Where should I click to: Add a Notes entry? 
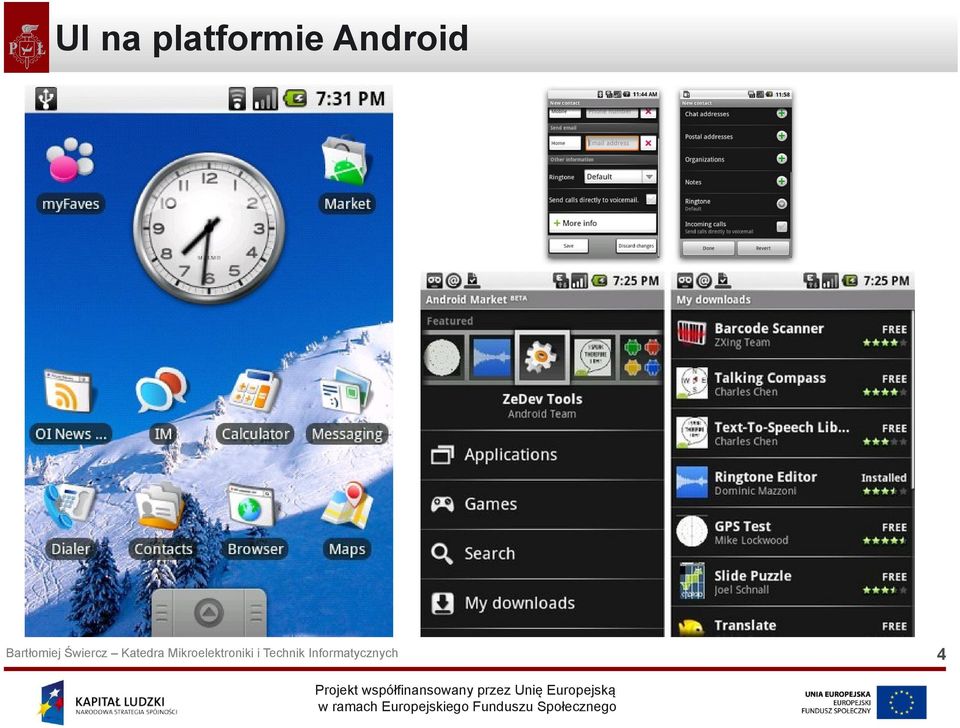(781, 182)
